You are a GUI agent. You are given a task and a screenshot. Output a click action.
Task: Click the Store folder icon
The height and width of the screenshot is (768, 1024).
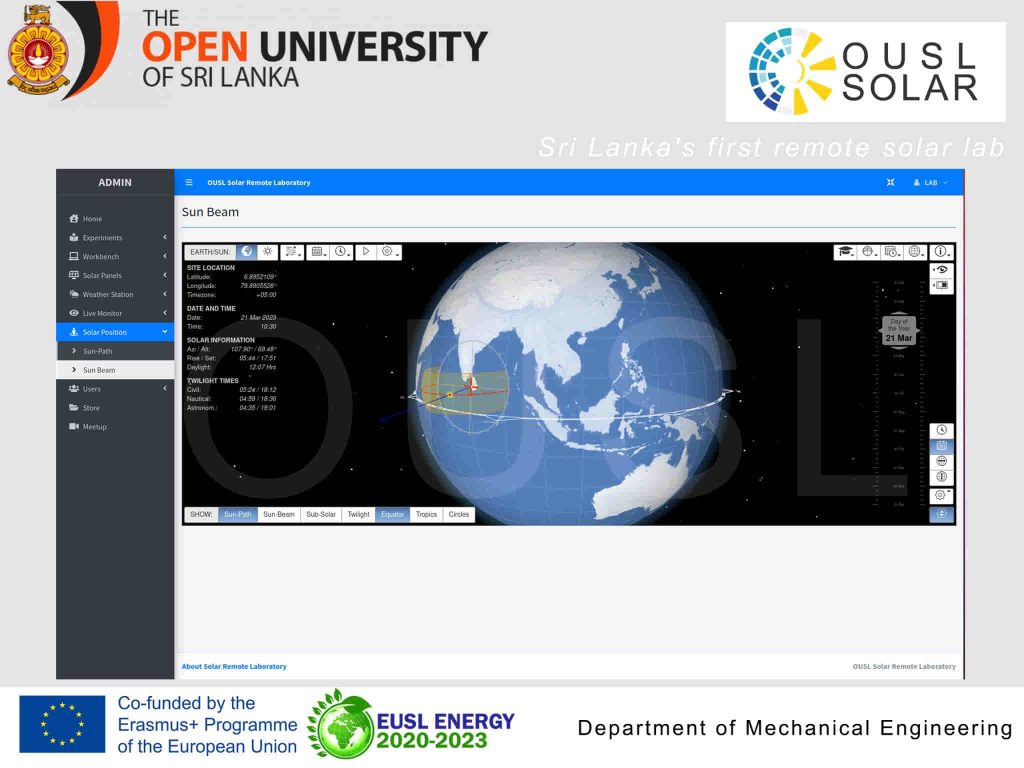[x=74, y=408]
